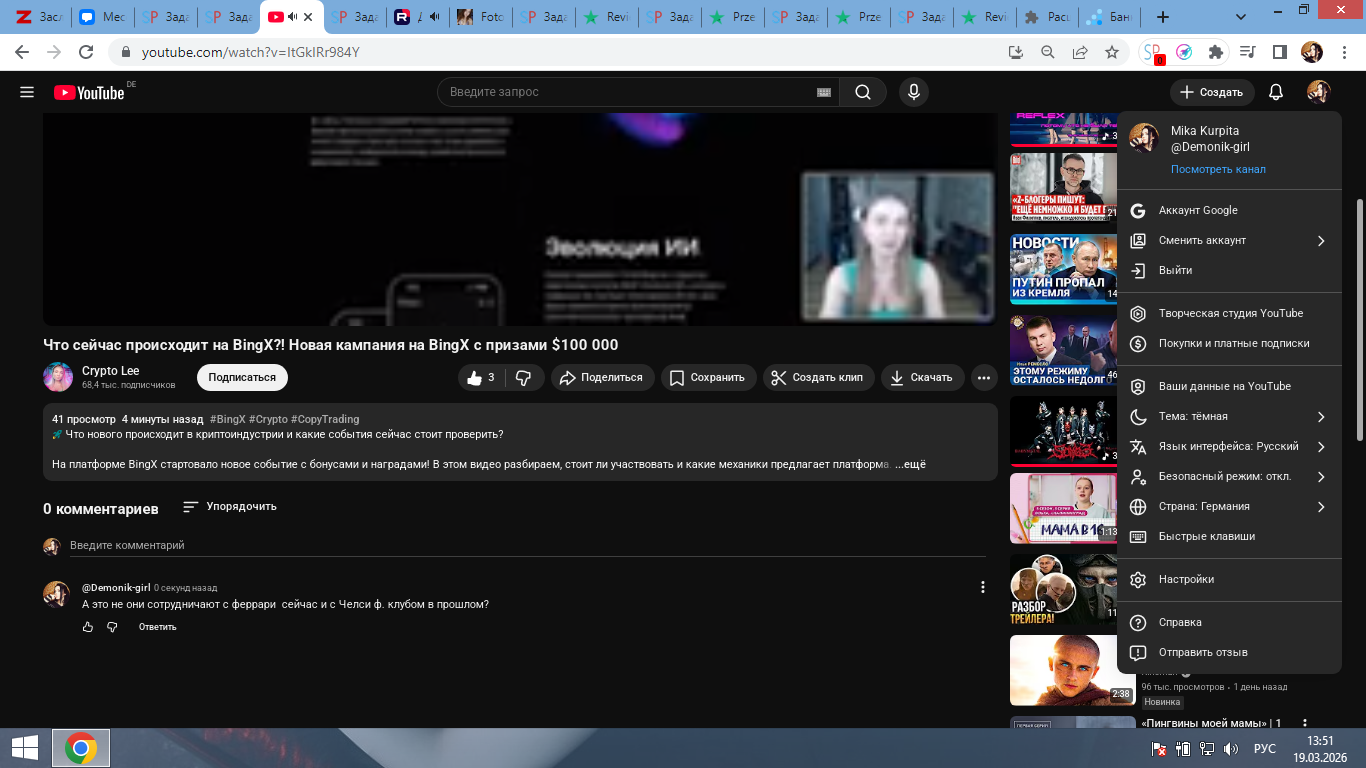1366x768 pixels.
Task: Dislike the BingX video
Action: [x=524, y=377]
